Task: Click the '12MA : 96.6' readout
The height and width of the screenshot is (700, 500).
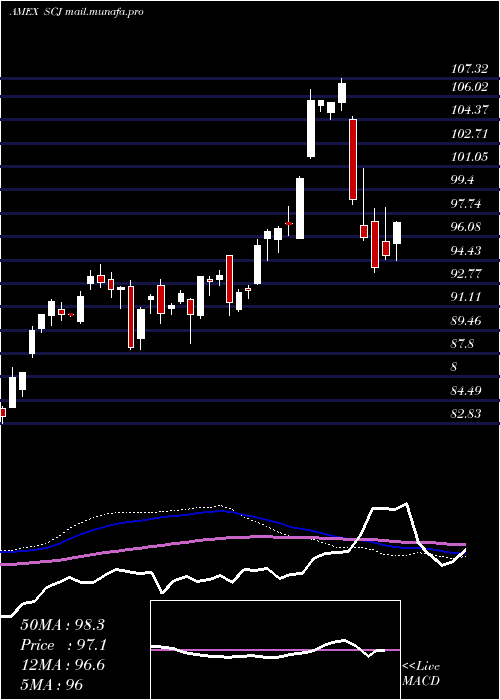Action: tap(62, 665)
